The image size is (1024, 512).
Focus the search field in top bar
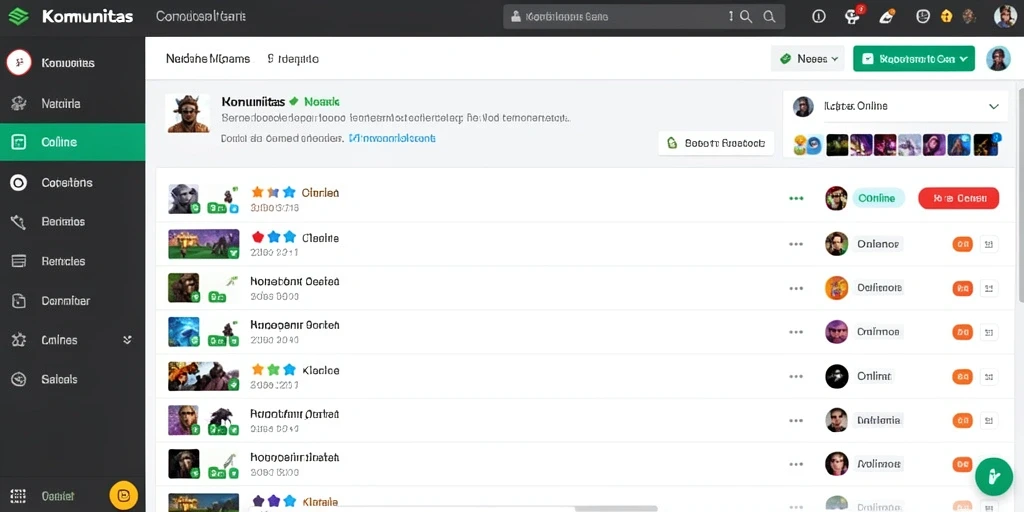point(643,17)
